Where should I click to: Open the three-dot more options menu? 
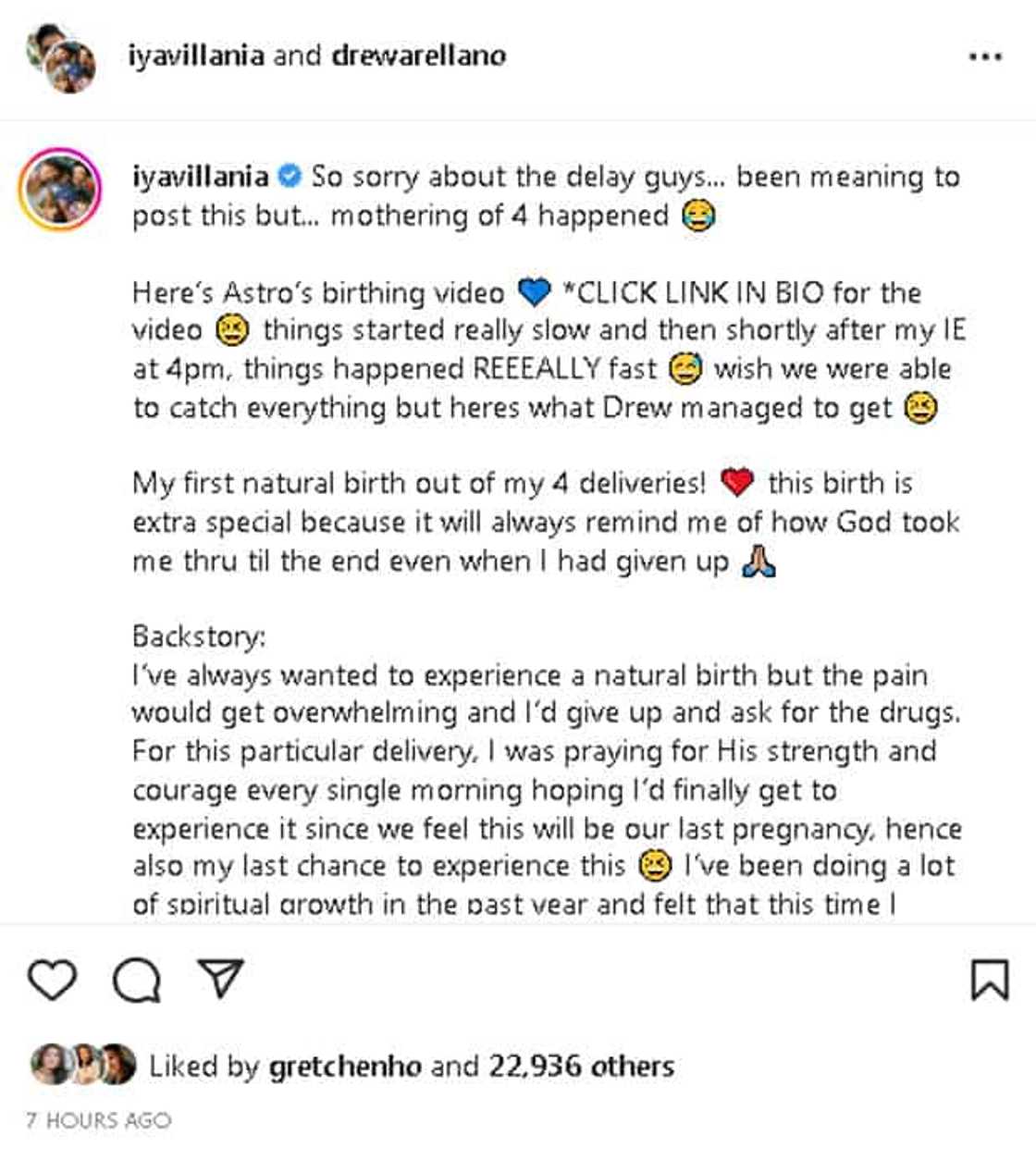(x=985, y=57)
